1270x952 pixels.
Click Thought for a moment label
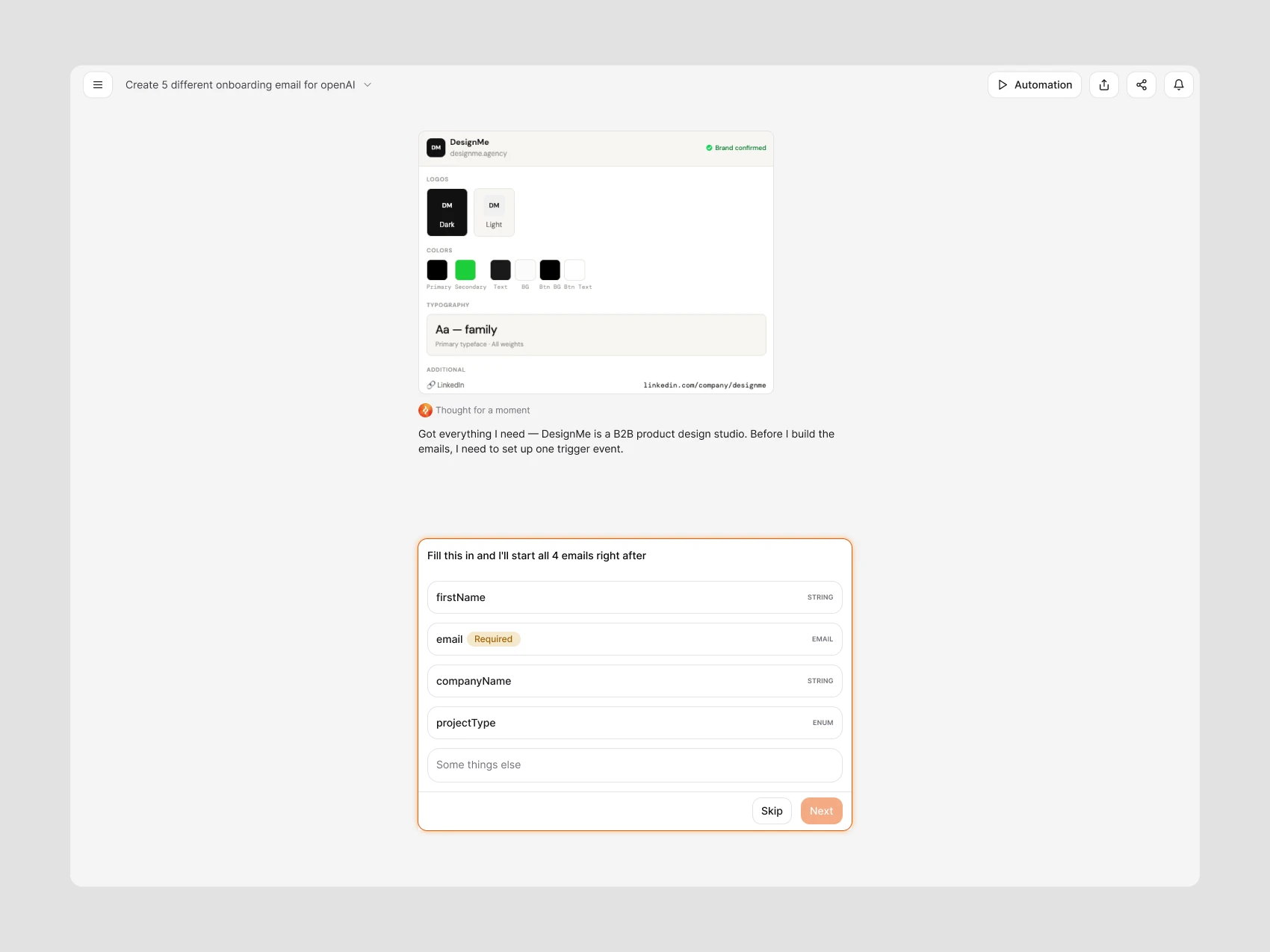coord(483,411)
